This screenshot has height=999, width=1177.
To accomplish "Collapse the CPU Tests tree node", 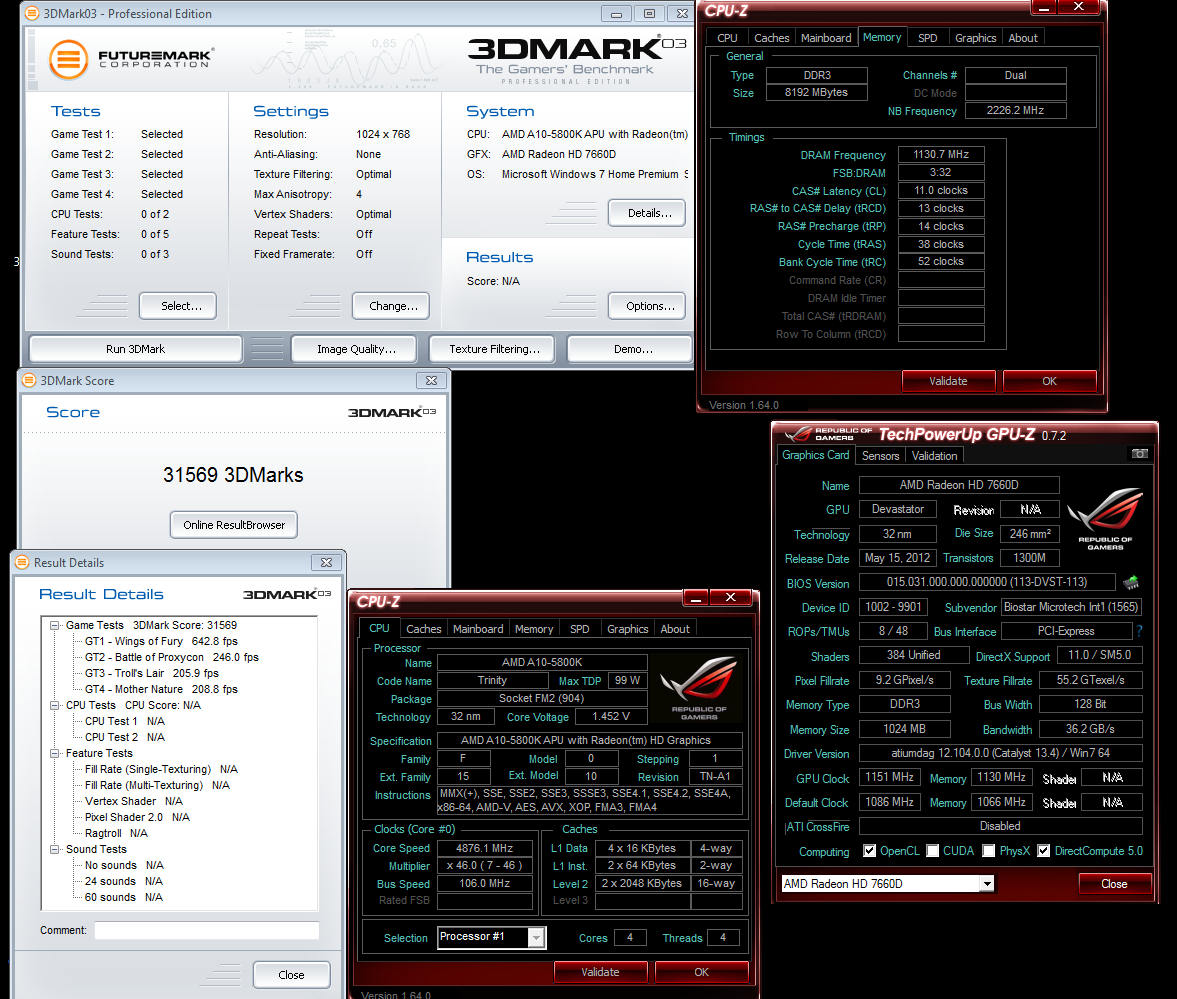I will [x=55, y=706].
